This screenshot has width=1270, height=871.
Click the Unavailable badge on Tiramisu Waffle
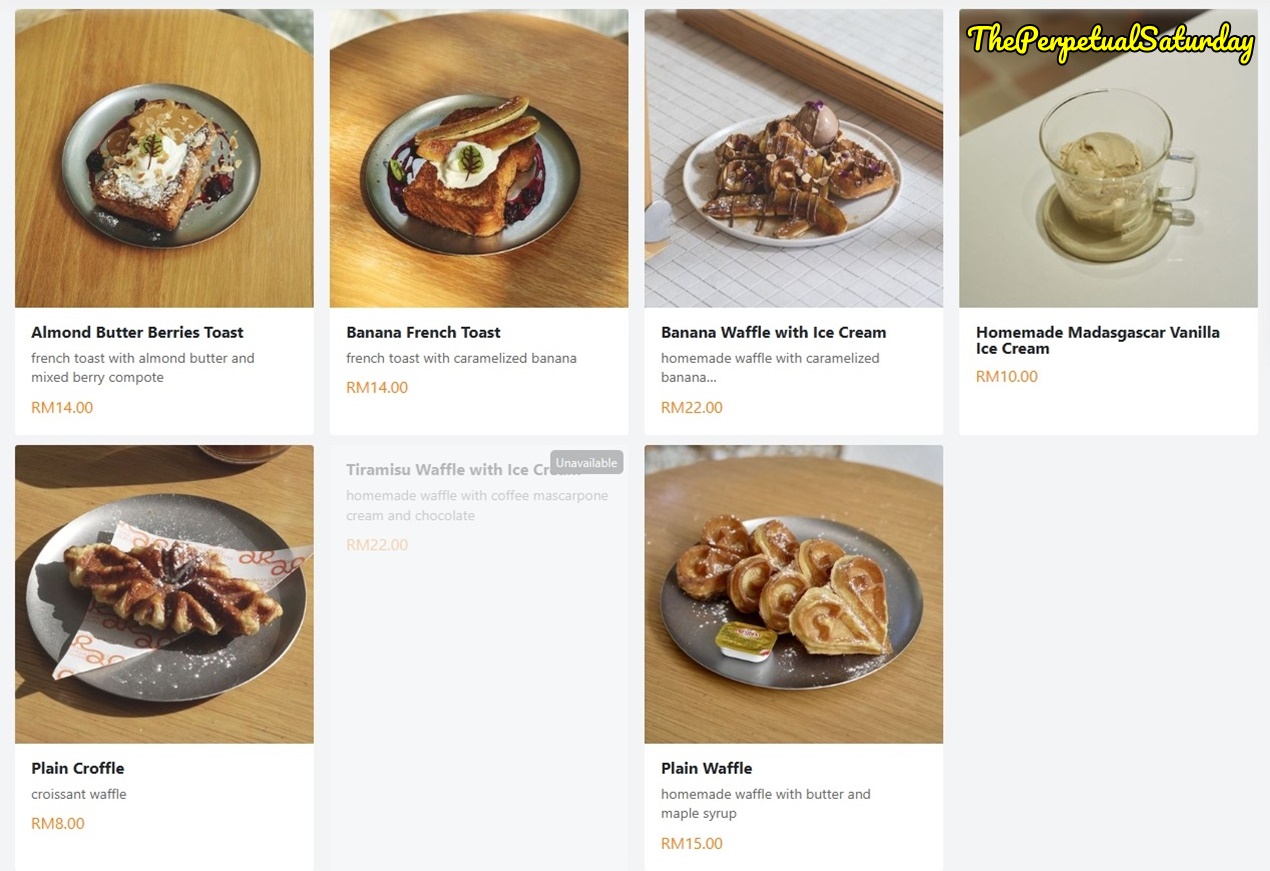tap(586, 463)
